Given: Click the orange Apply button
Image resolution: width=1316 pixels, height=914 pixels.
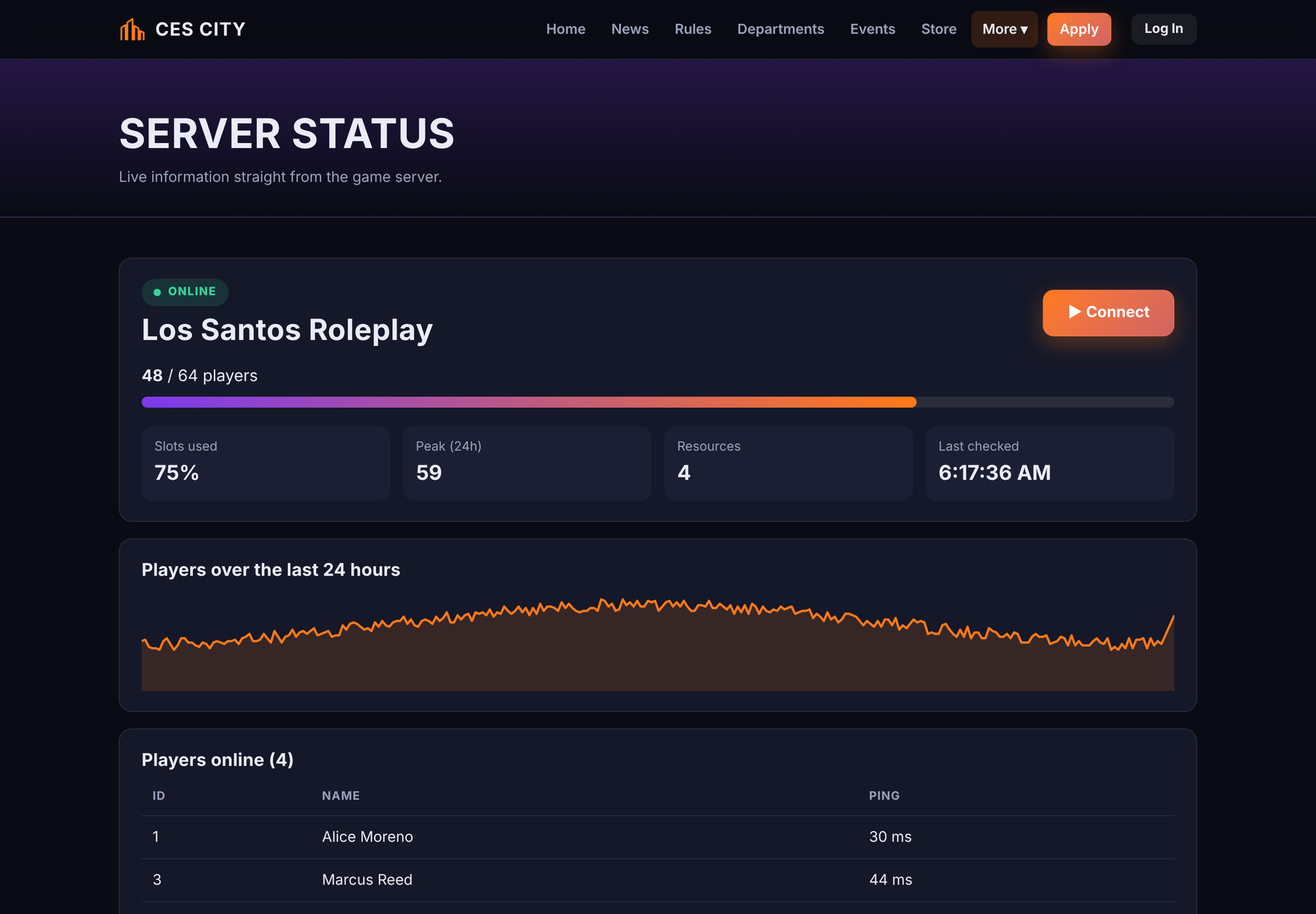Looking at the screenshot, I should [x=1079, y=29].
